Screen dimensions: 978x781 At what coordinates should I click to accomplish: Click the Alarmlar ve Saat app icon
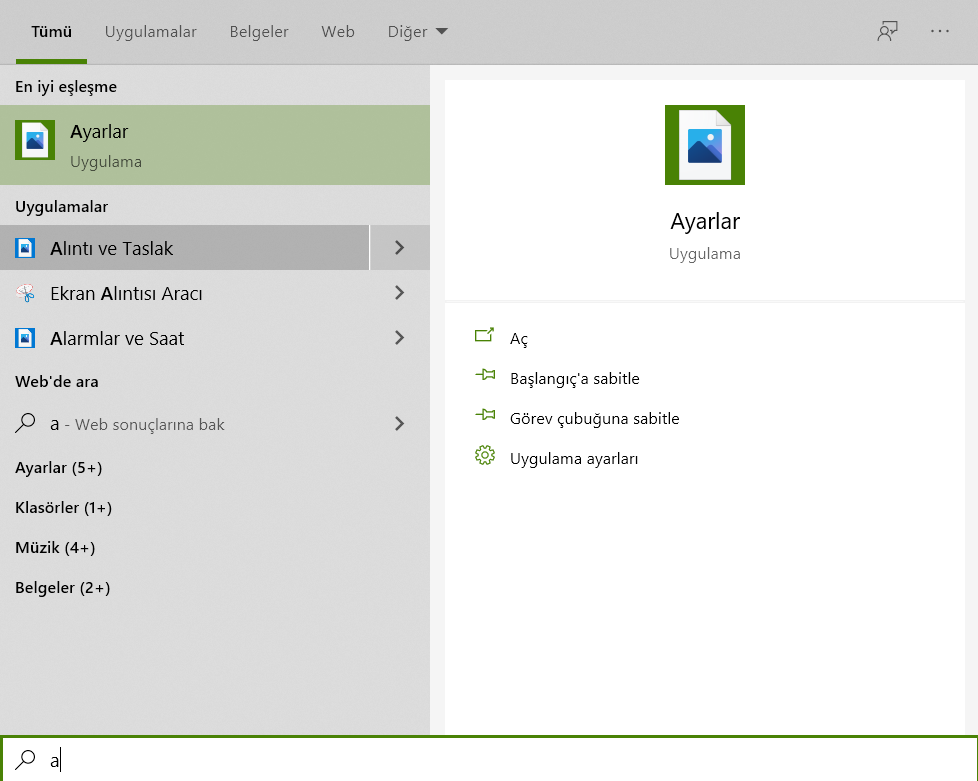(x=25, y=338)
